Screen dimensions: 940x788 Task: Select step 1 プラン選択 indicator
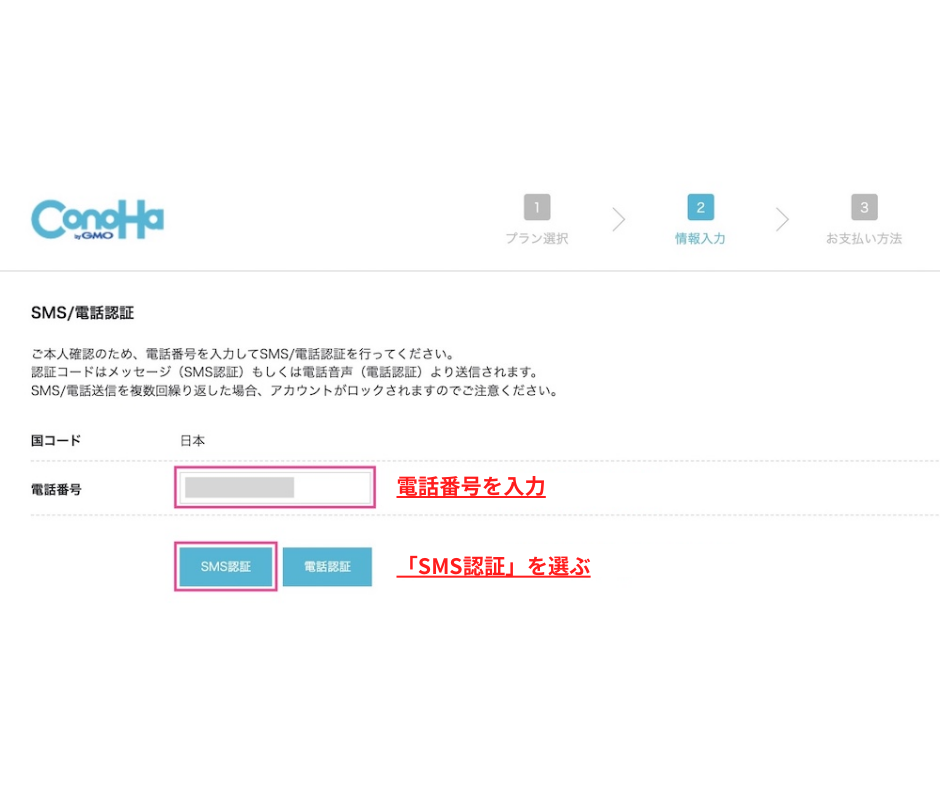537,220
